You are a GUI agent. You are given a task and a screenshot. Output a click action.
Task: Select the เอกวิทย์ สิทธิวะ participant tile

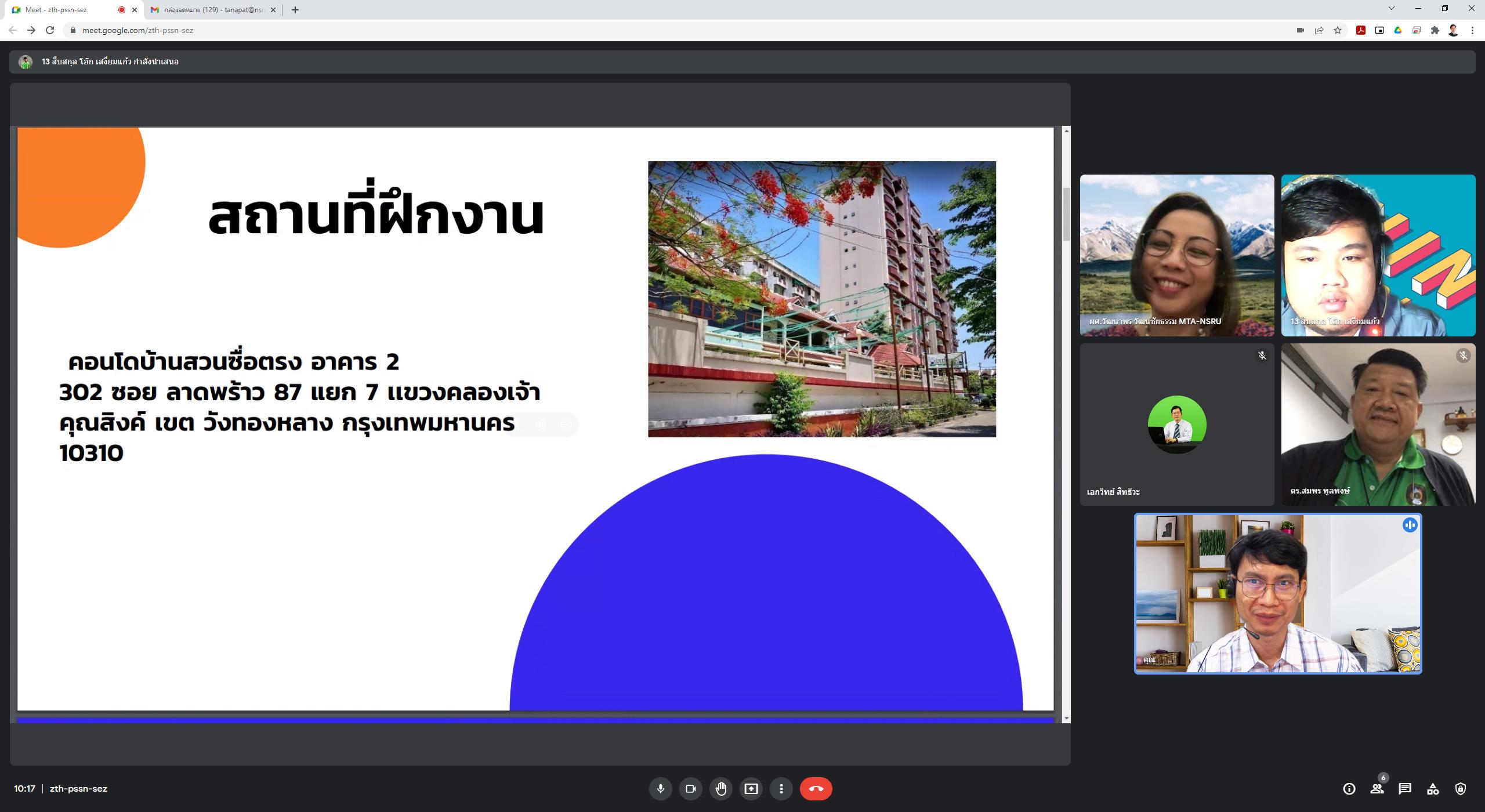[x=1177, y=425]
